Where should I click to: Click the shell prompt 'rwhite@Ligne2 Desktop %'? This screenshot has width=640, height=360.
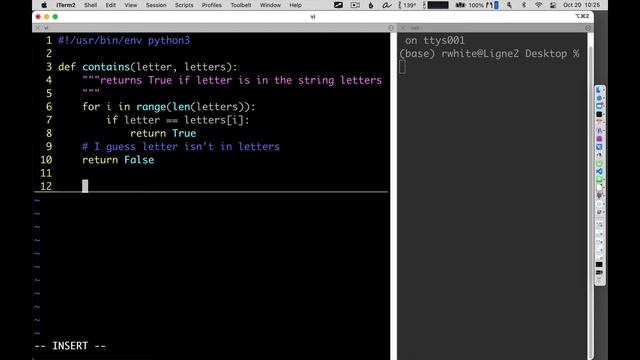tap(510, 54)
